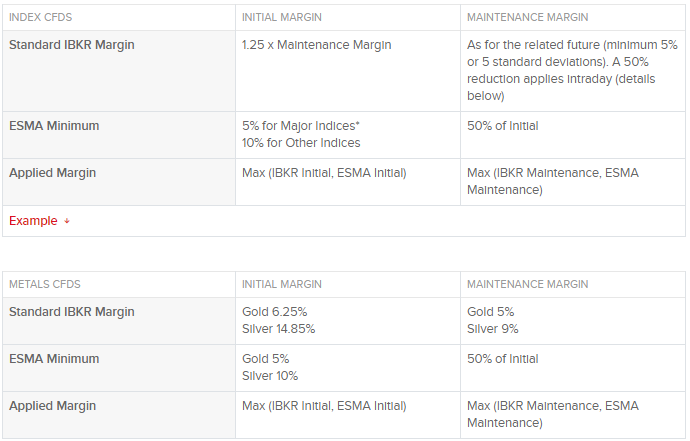Click 'Silver 10%' in the ESMA Minimum row
This screenshot has width=690, height=441.
(x=270, y=376)
